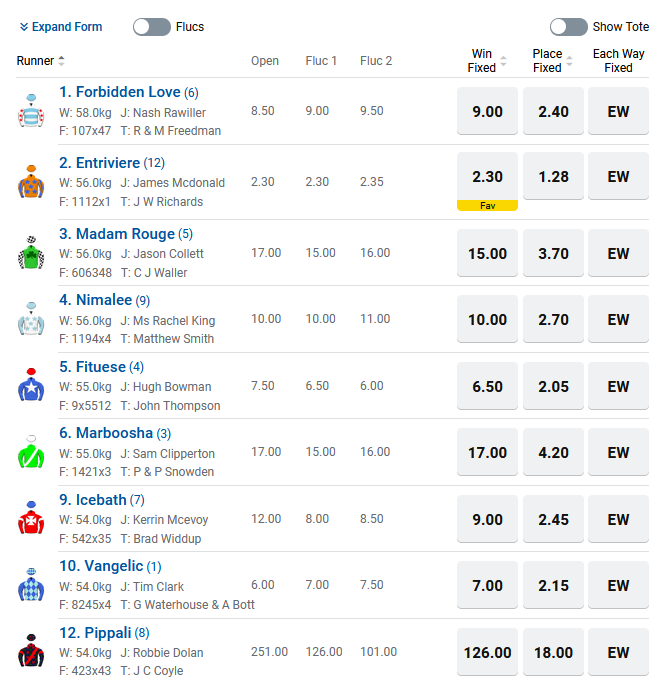Sort by Win Fixed odds

click(503, 61)
